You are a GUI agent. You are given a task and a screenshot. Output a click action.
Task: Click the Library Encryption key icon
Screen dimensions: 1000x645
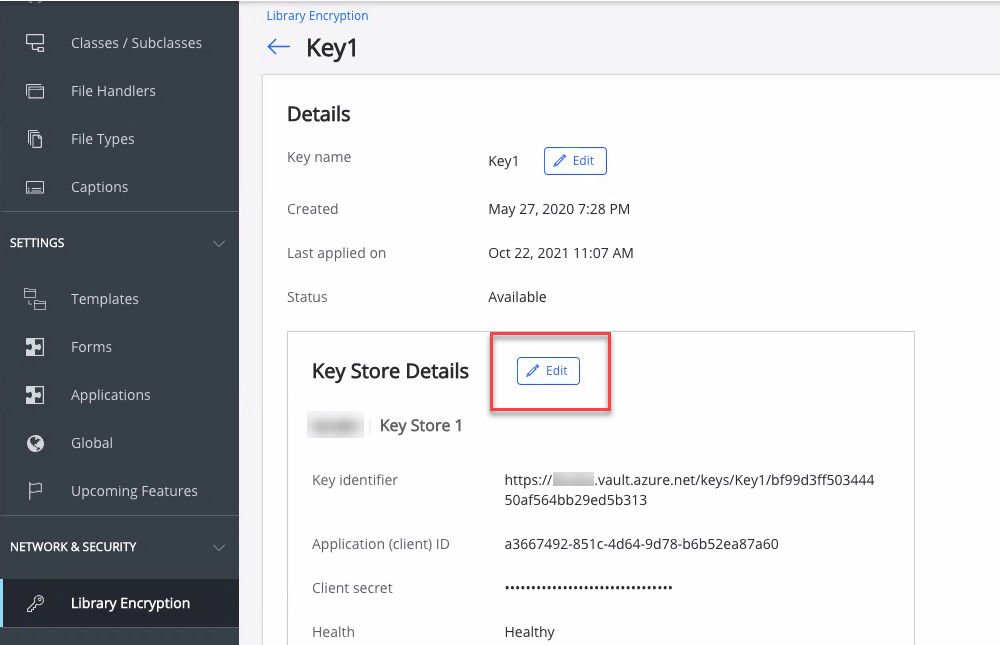[35, 603]
